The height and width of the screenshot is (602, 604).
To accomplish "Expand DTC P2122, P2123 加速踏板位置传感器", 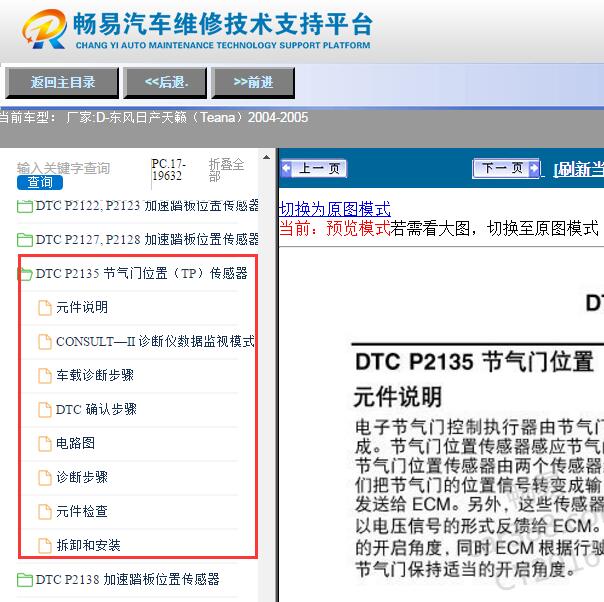I will (x=147, y=206).
